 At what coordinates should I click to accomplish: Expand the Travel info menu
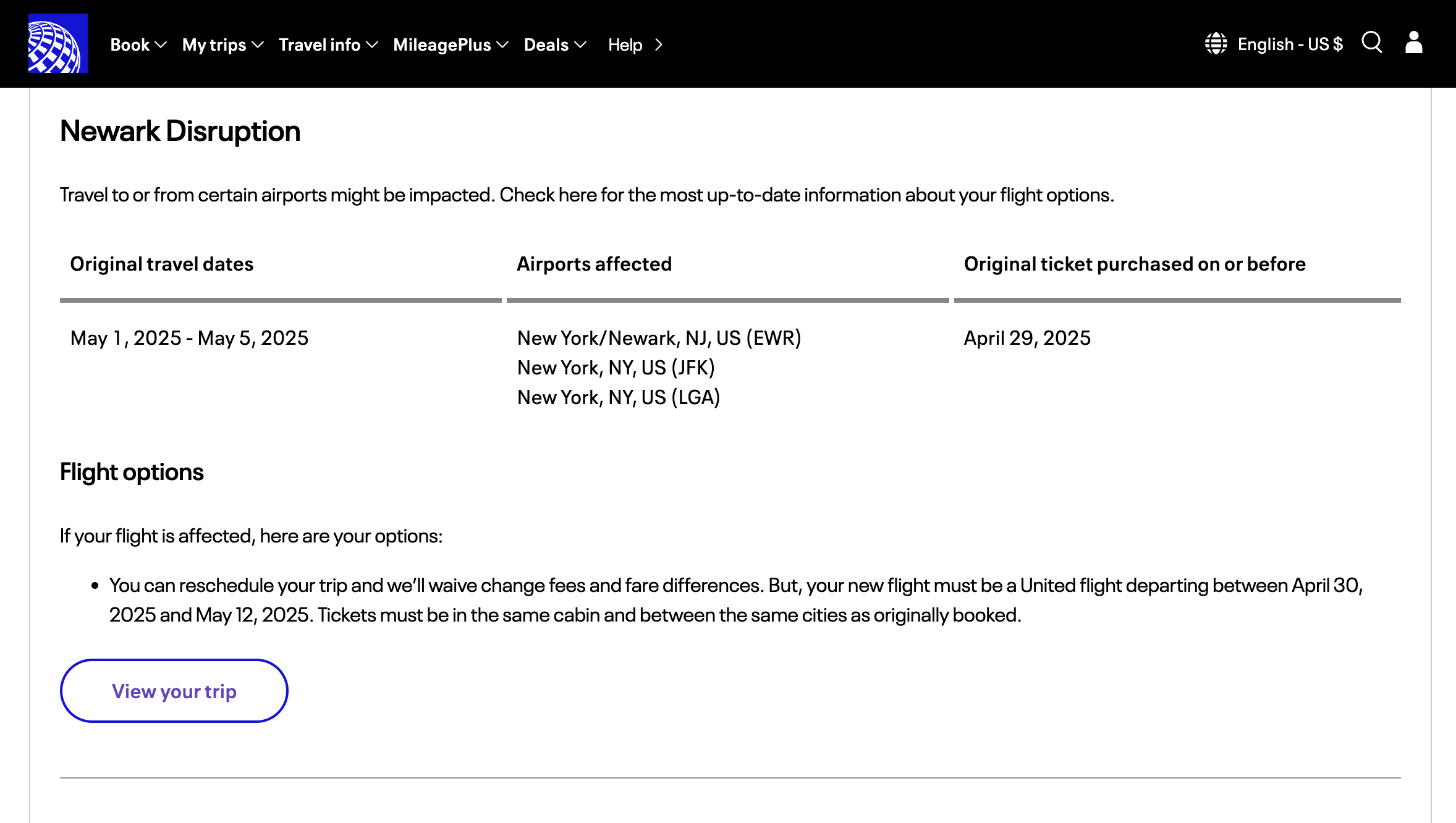point(328,44)
